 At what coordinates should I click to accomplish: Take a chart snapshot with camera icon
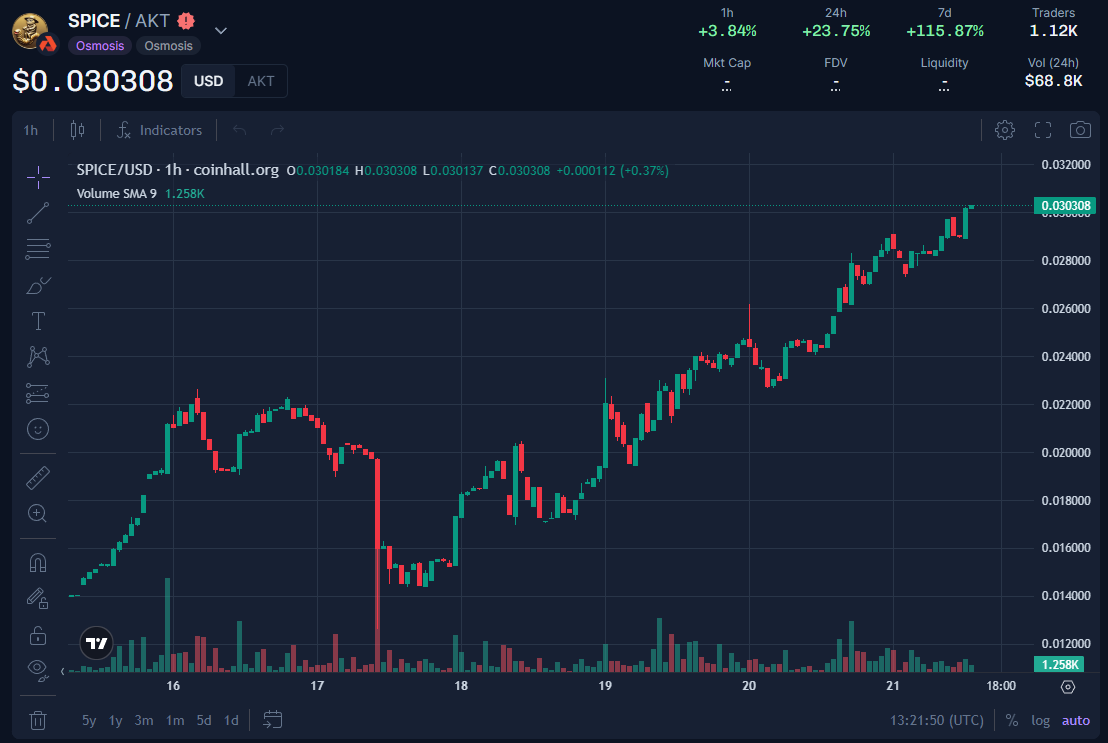click(1080, 130)
